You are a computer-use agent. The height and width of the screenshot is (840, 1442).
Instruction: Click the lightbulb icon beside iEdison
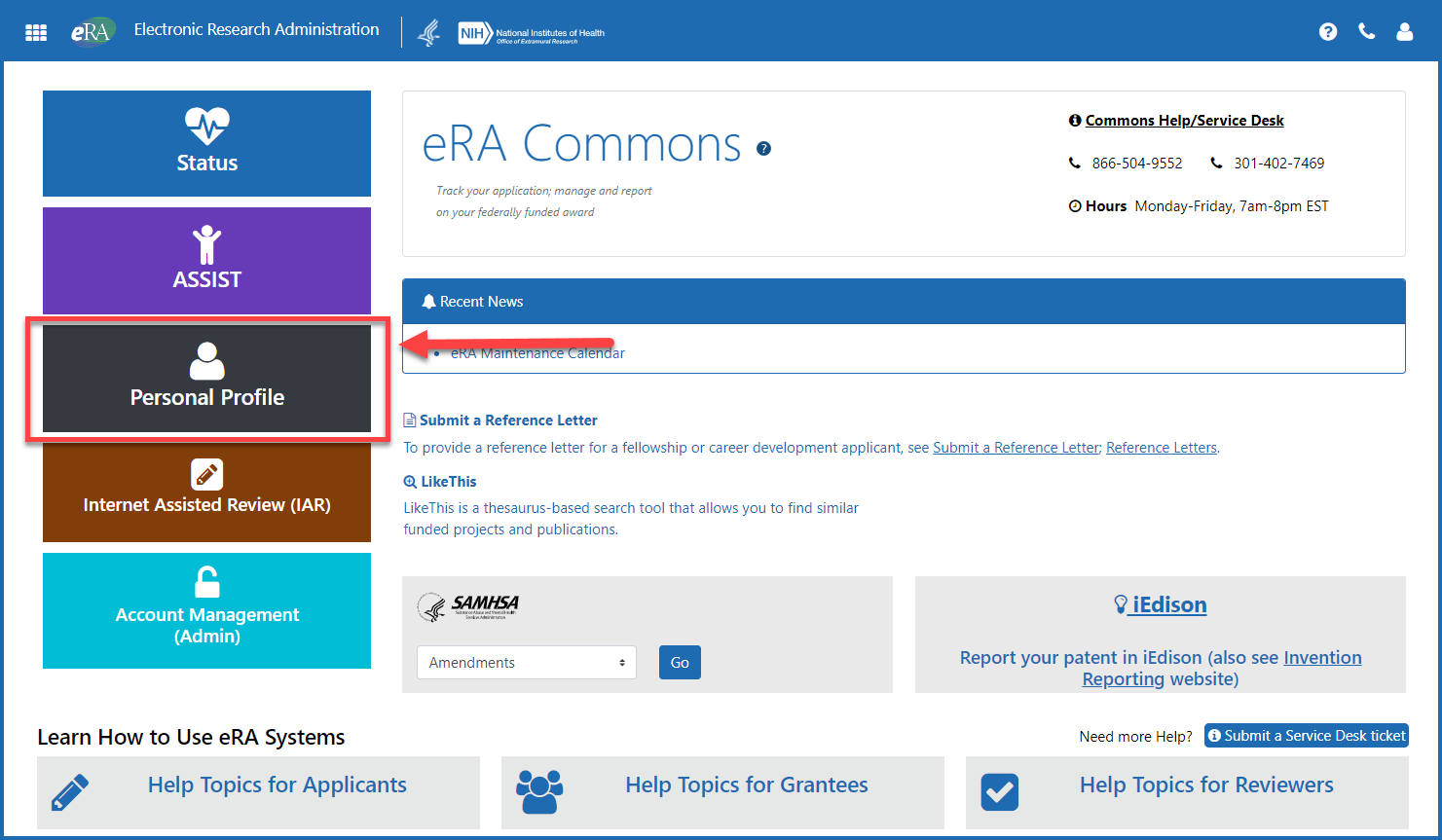point(1121,604)
